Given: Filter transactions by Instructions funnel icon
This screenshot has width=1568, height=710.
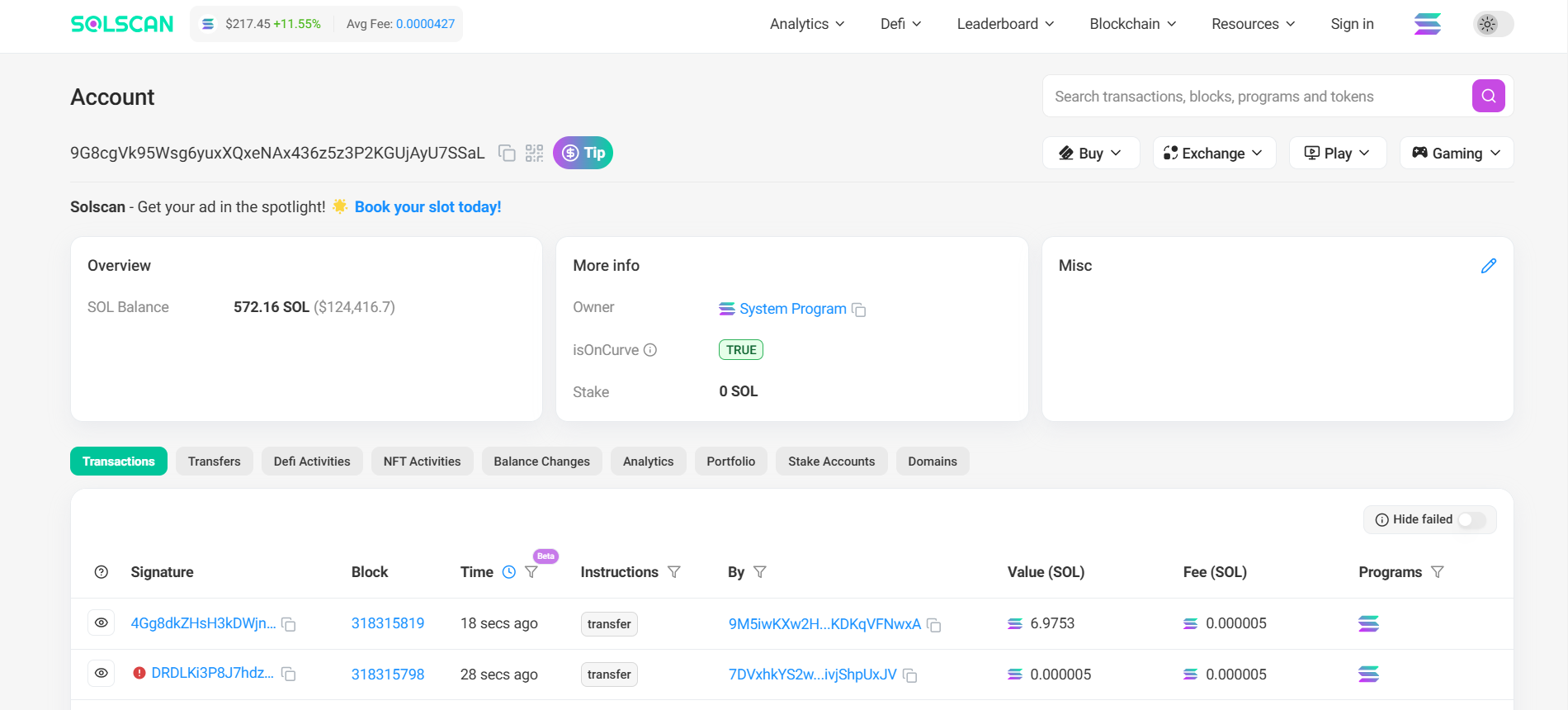Looking at the screenshot, I should click(x=674, y=572).
